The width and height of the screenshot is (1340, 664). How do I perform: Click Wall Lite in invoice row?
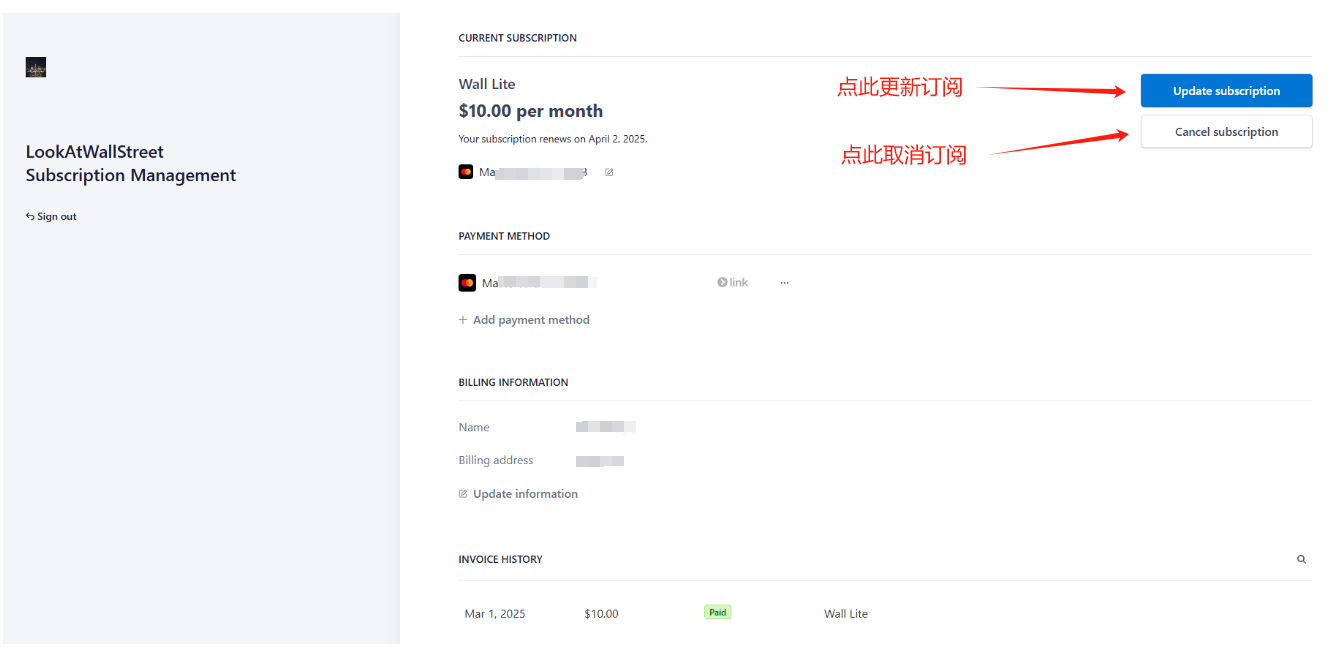846,614
